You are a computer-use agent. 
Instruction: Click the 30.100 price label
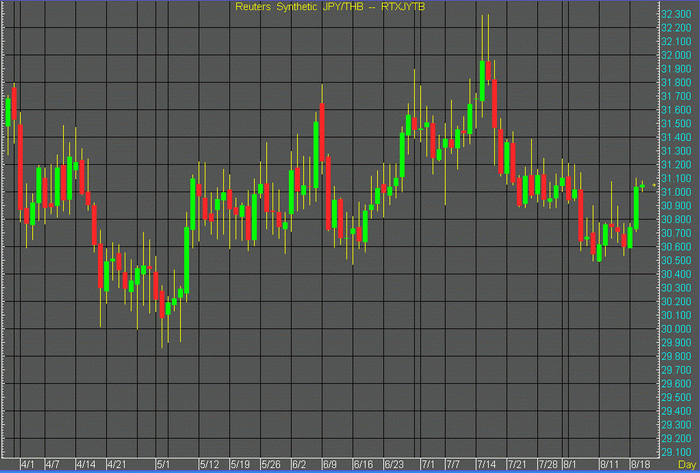pyautogui.click(x=676, y=315)
